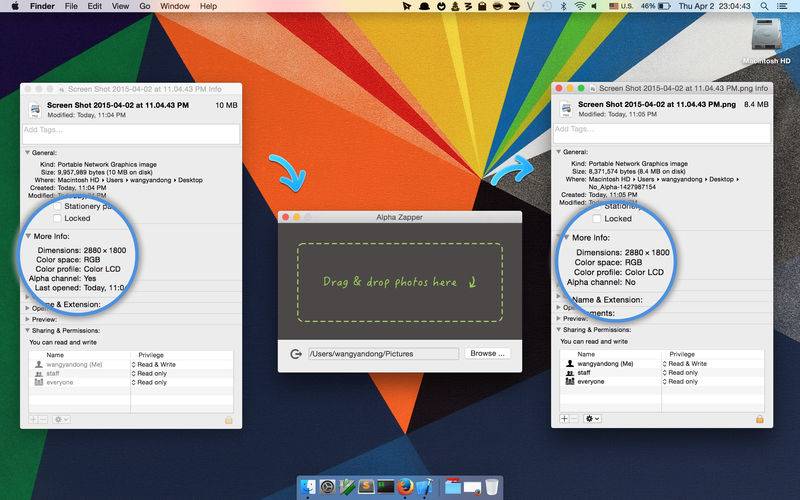Click the Add Tags field in the left Info window
The width and height of the screenshot is (800, 500).
point(130,130)
